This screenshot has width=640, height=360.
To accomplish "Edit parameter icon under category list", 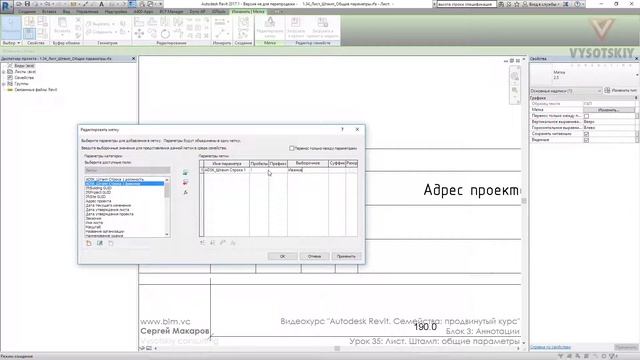I will coord(100,243).
